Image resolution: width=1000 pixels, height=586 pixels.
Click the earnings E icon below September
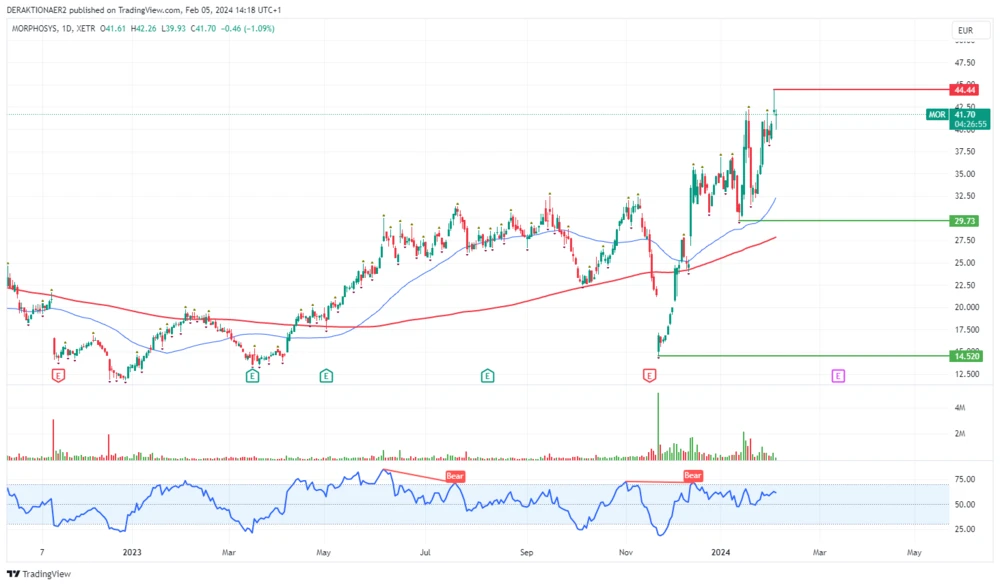pos(486,375)
